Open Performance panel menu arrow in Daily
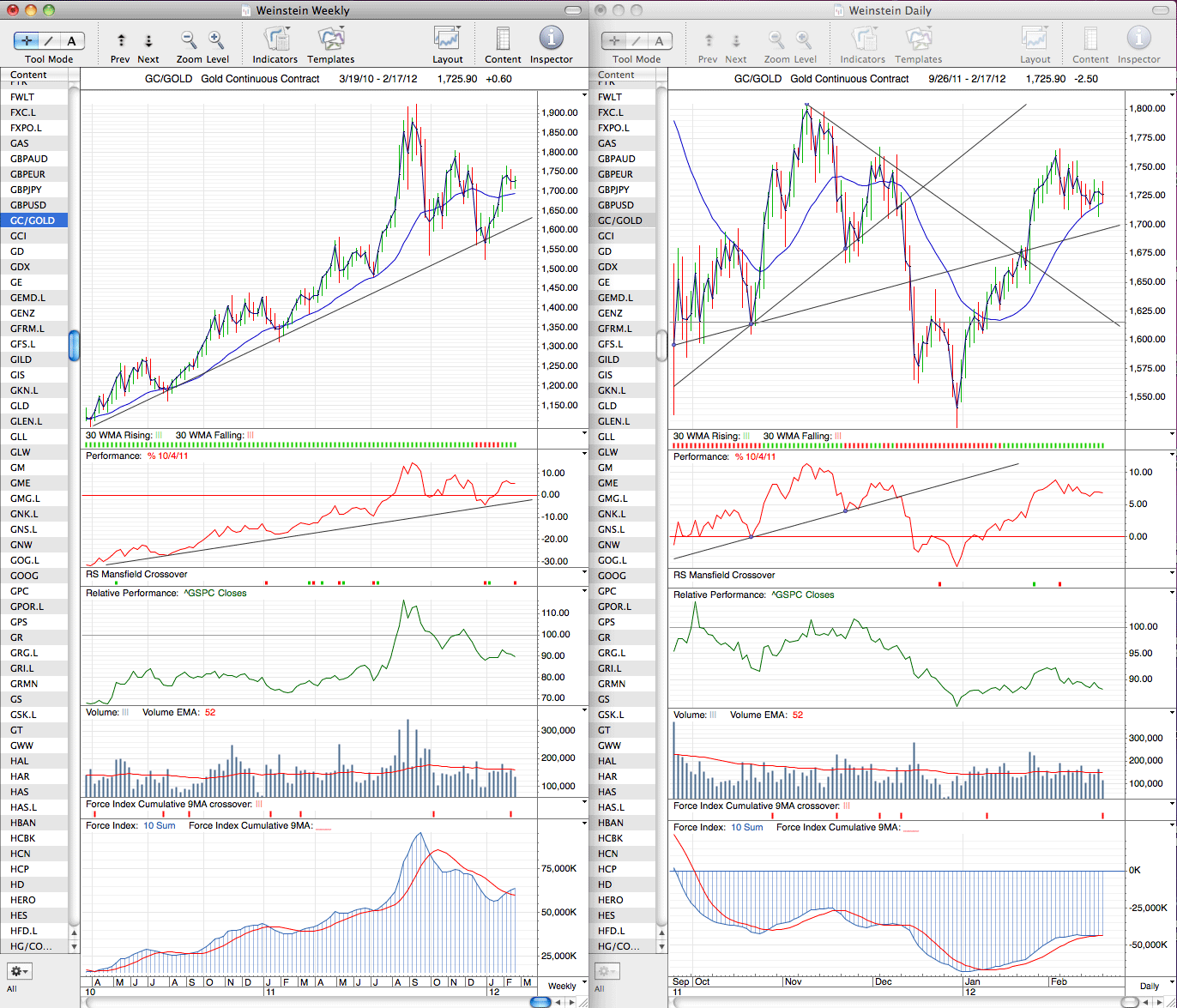This screenshot has width=1177, height=1008. (1172, 456)
